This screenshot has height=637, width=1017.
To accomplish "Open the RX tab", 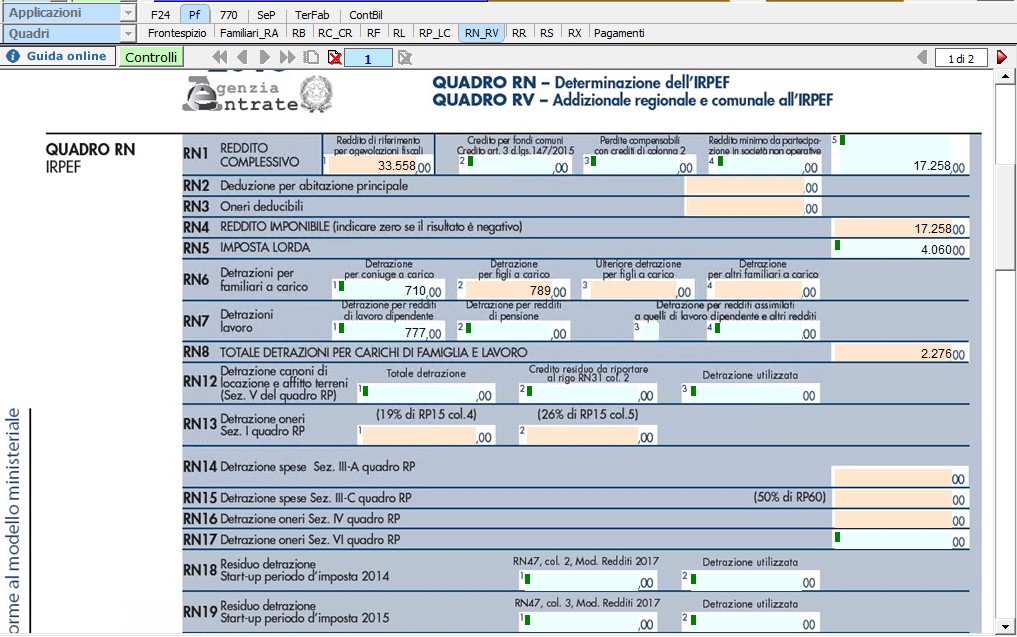I will pyautogui.click(x=575, y=33).
